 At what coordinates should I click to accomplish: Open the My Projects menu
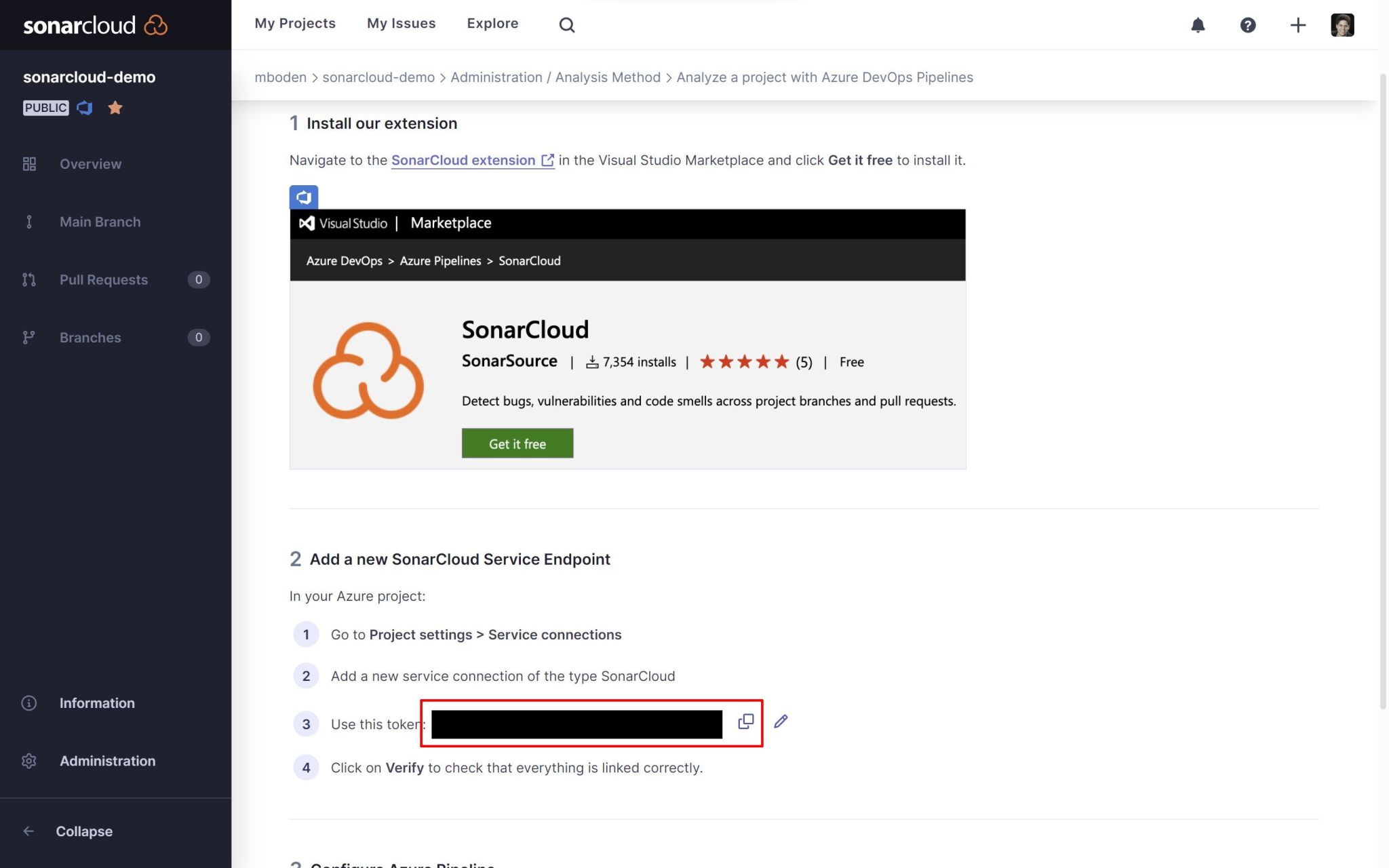point(295,23)
